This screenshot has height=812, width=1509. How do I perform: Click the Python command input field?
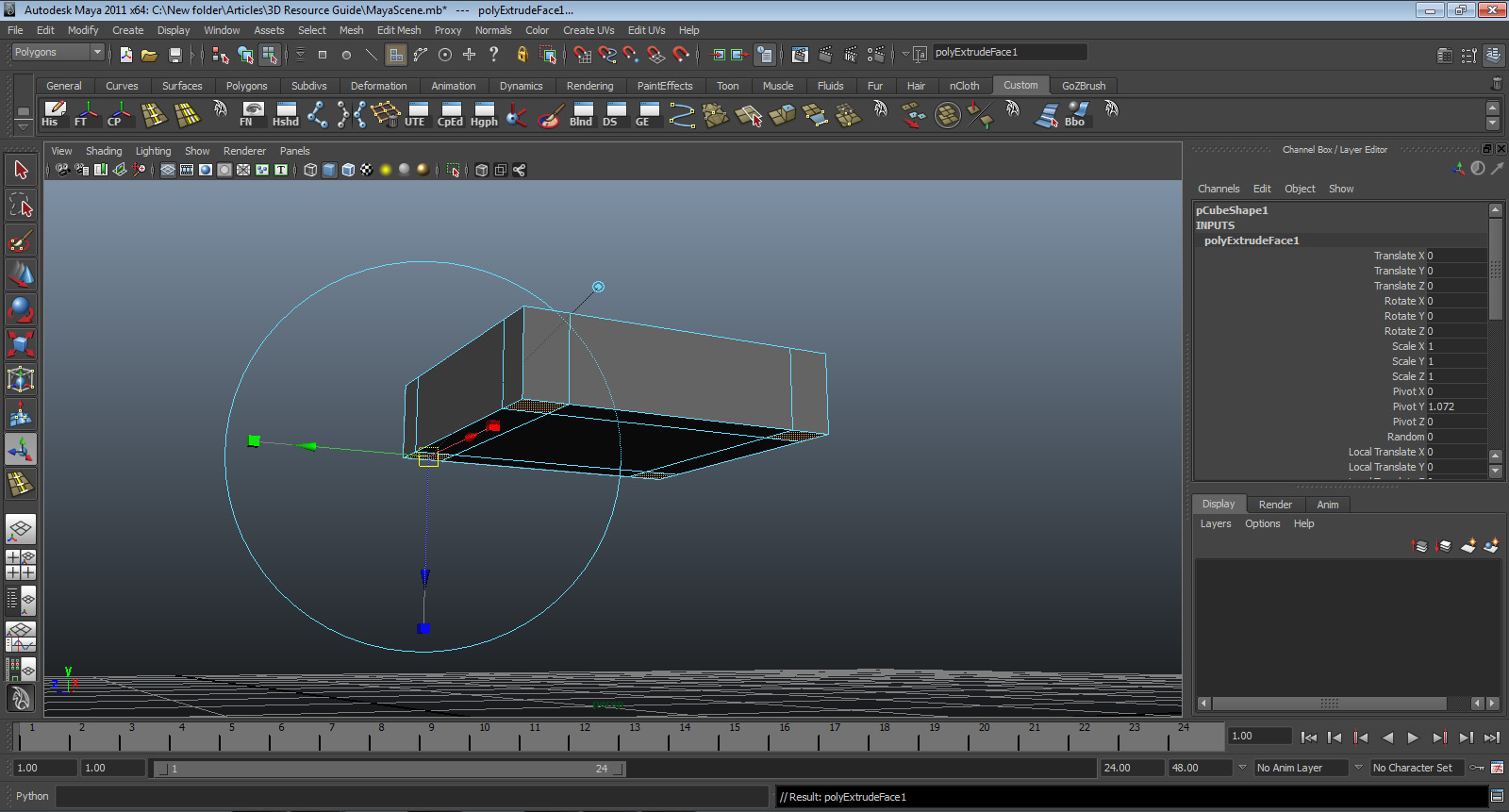tap(411, 797)
